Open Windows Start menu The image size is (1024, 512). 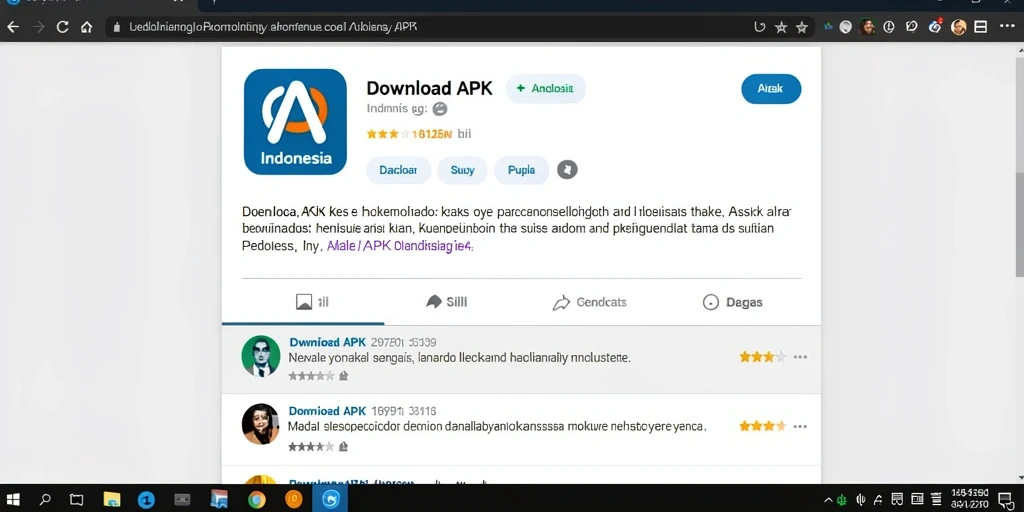13,500
